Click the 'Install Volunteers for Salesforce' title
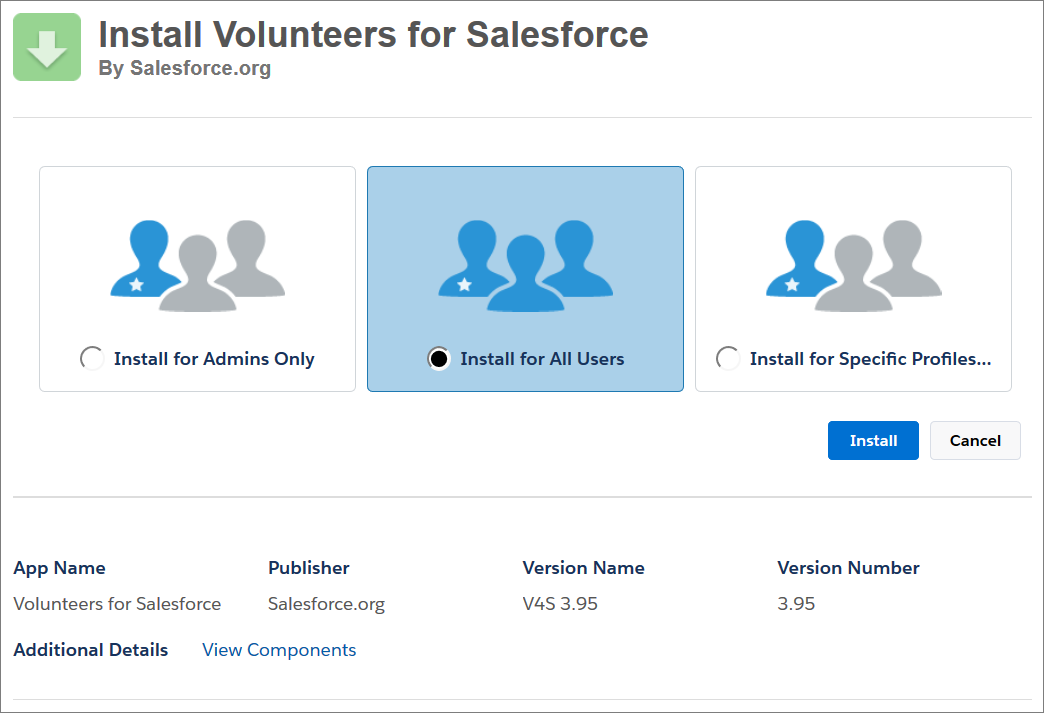Screen dimensions: 1044x713 coord(372,35)
